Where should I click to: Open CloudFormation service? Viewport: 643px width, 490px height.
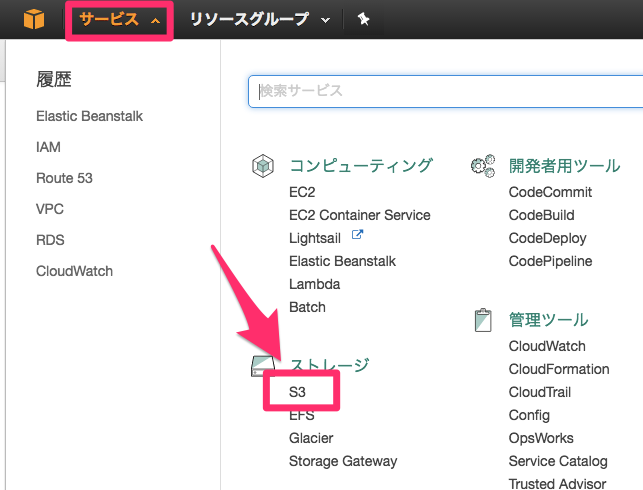click(x=559, y=369)
